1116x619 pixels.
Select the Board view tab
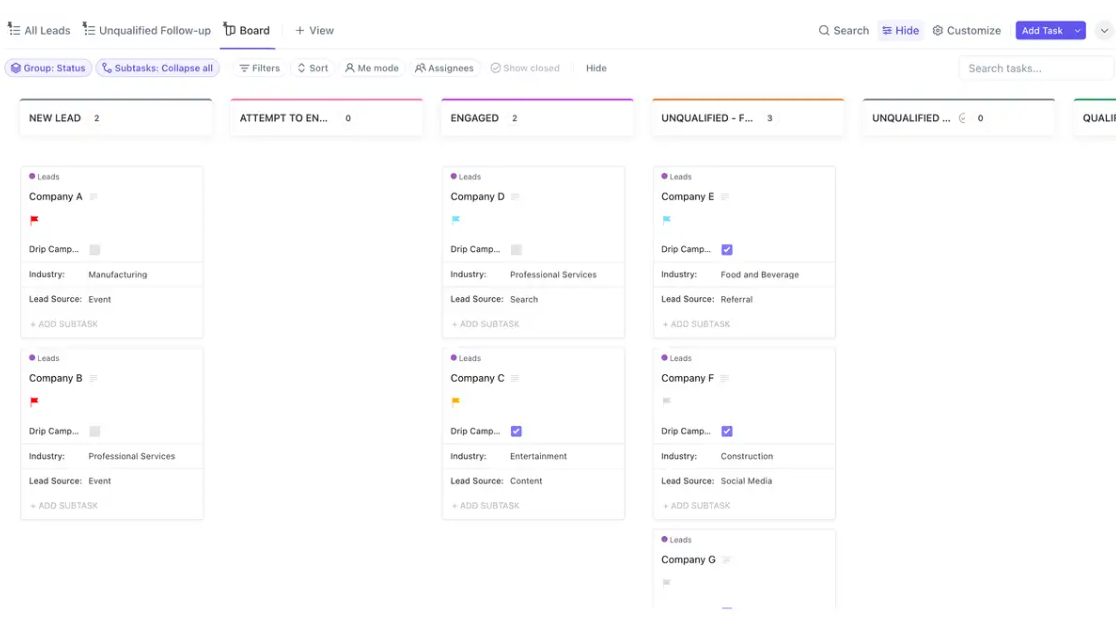247,31
